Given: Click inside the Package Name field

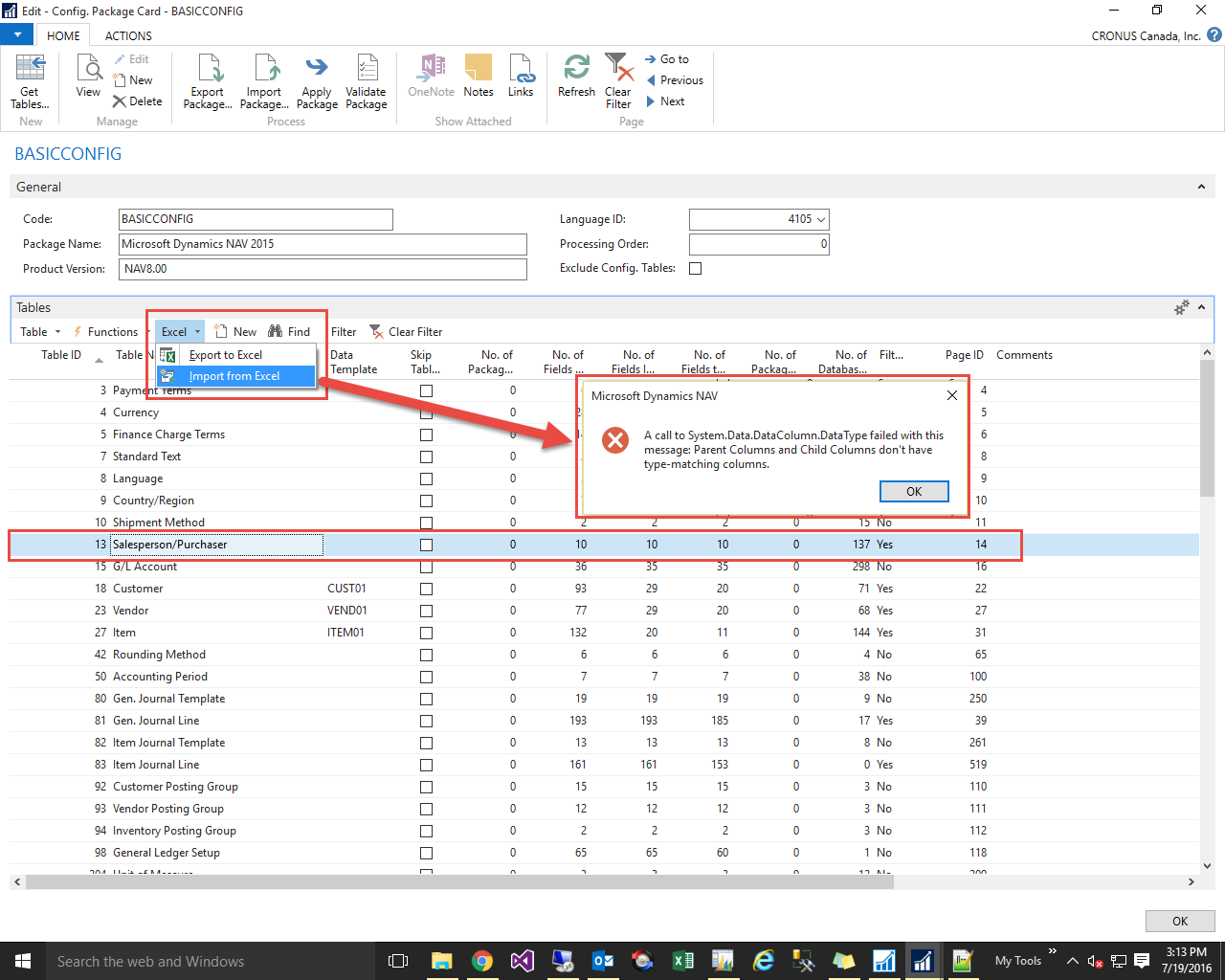Looking at the screenshot, I should click(x=322, y=244).
